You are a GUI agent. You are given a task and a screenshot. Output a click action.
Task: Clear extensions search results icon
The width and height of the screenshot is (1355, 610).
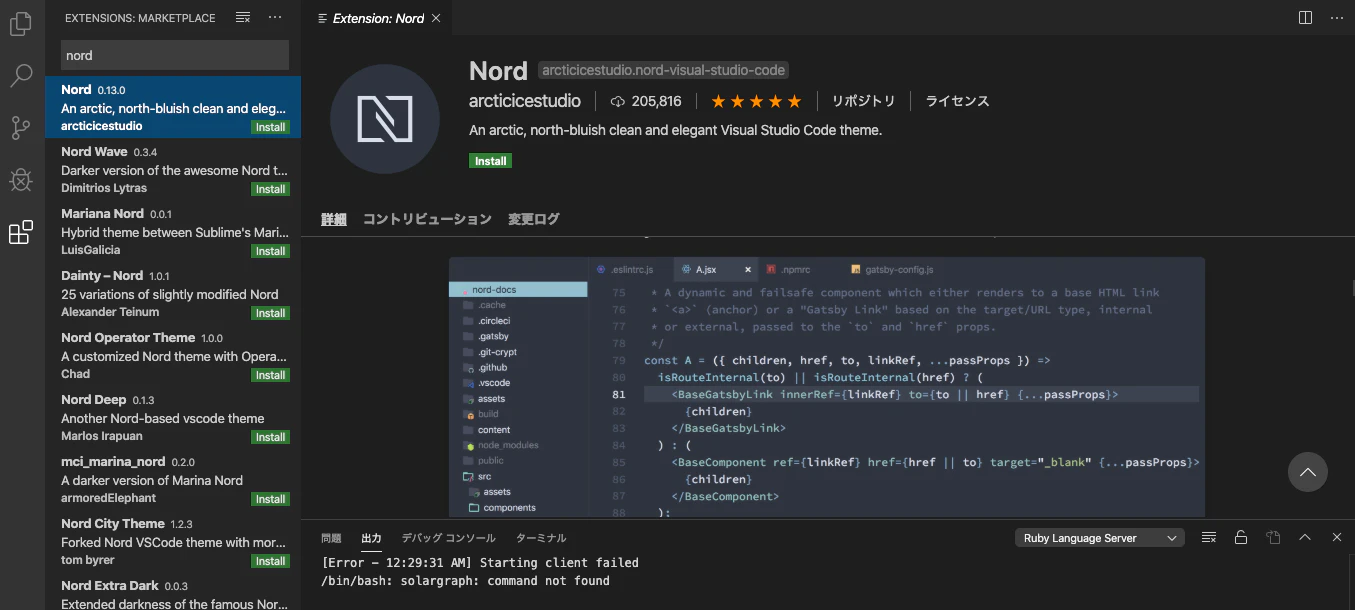243,18
